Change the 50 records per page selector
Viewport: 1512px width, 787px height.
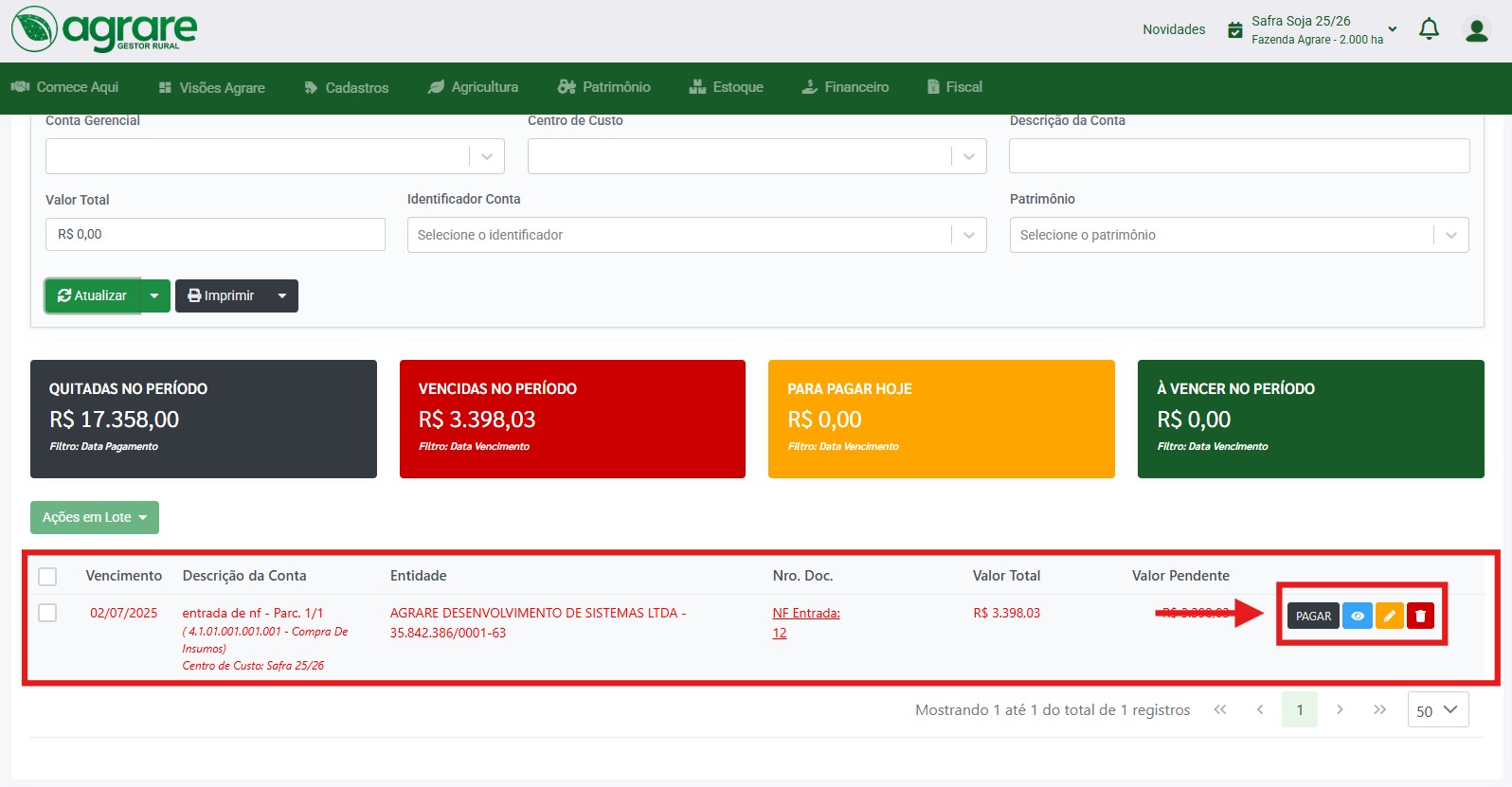tap(1437, 709)
